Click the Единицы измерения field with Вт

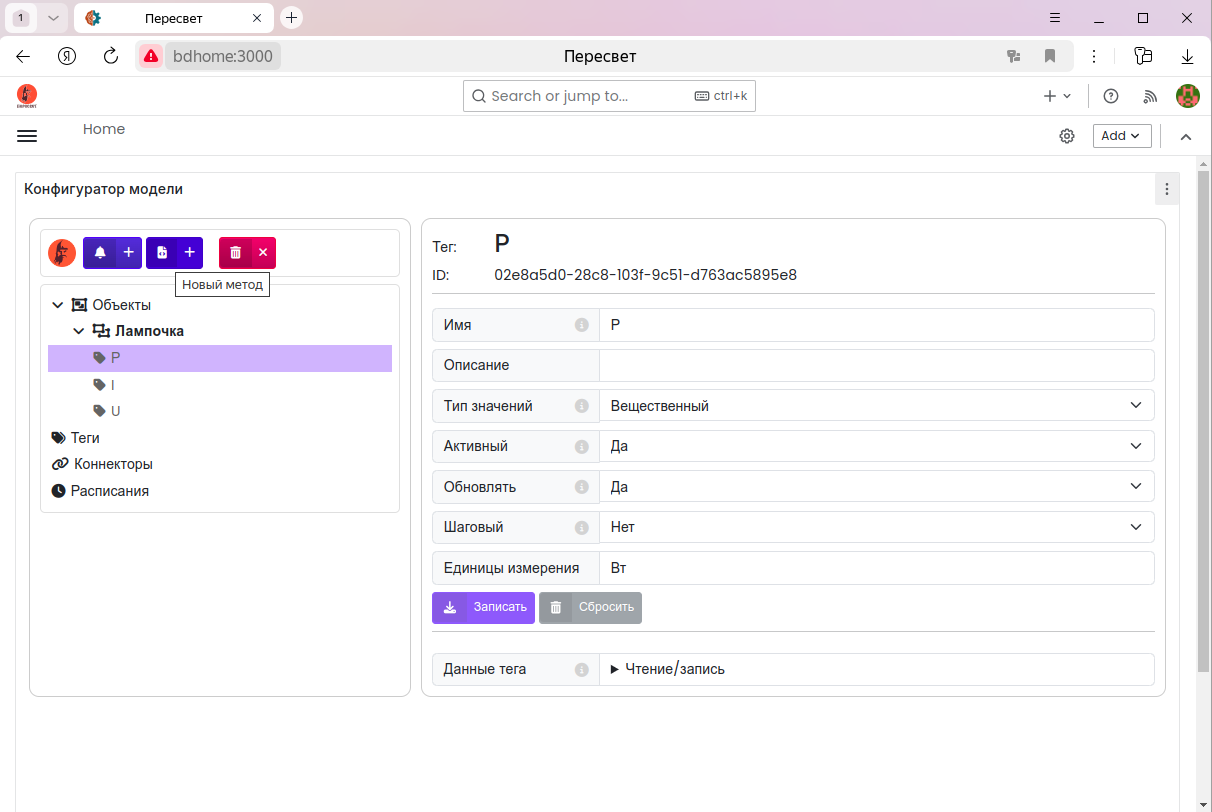(x=876, y=568)
